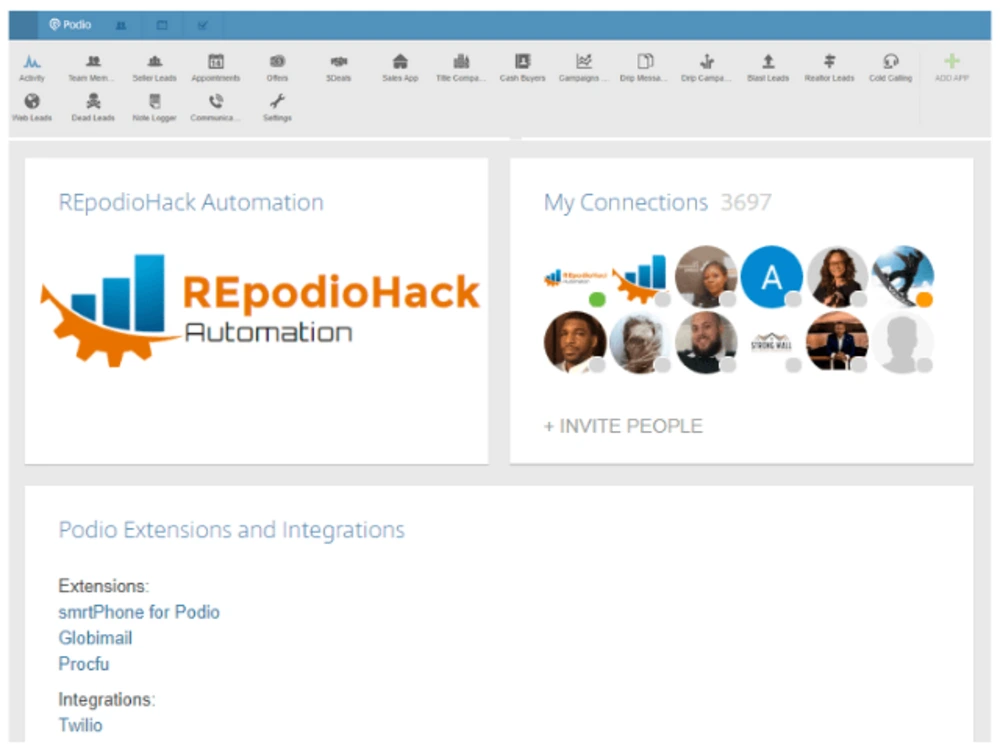The height and width of the screenshot is (750, 1000).
Task: Open the Drip Messages app
Action: (x=644, y=68)
